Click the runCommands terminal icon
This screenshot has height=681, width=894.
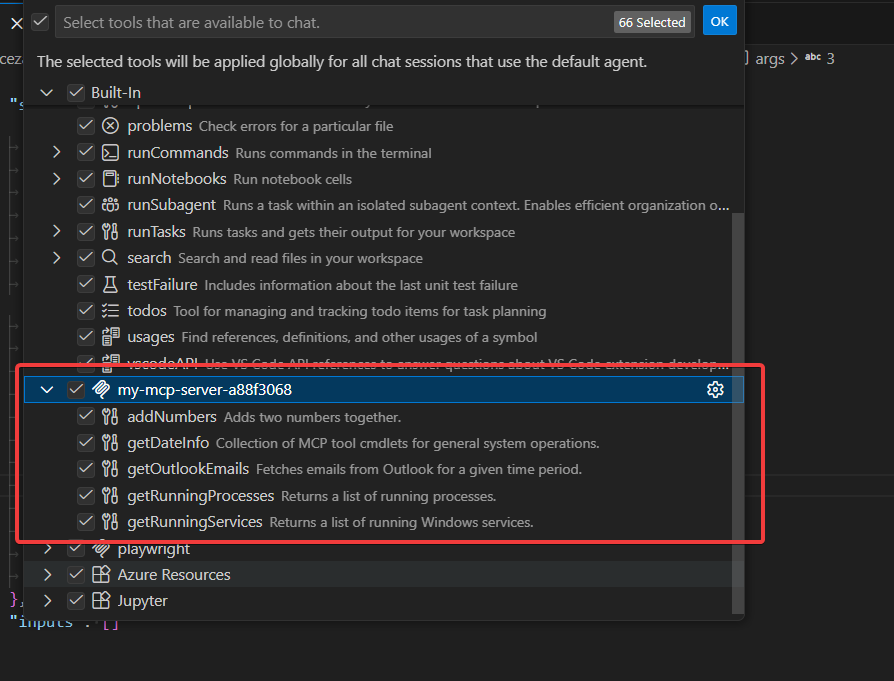(110, 152)
